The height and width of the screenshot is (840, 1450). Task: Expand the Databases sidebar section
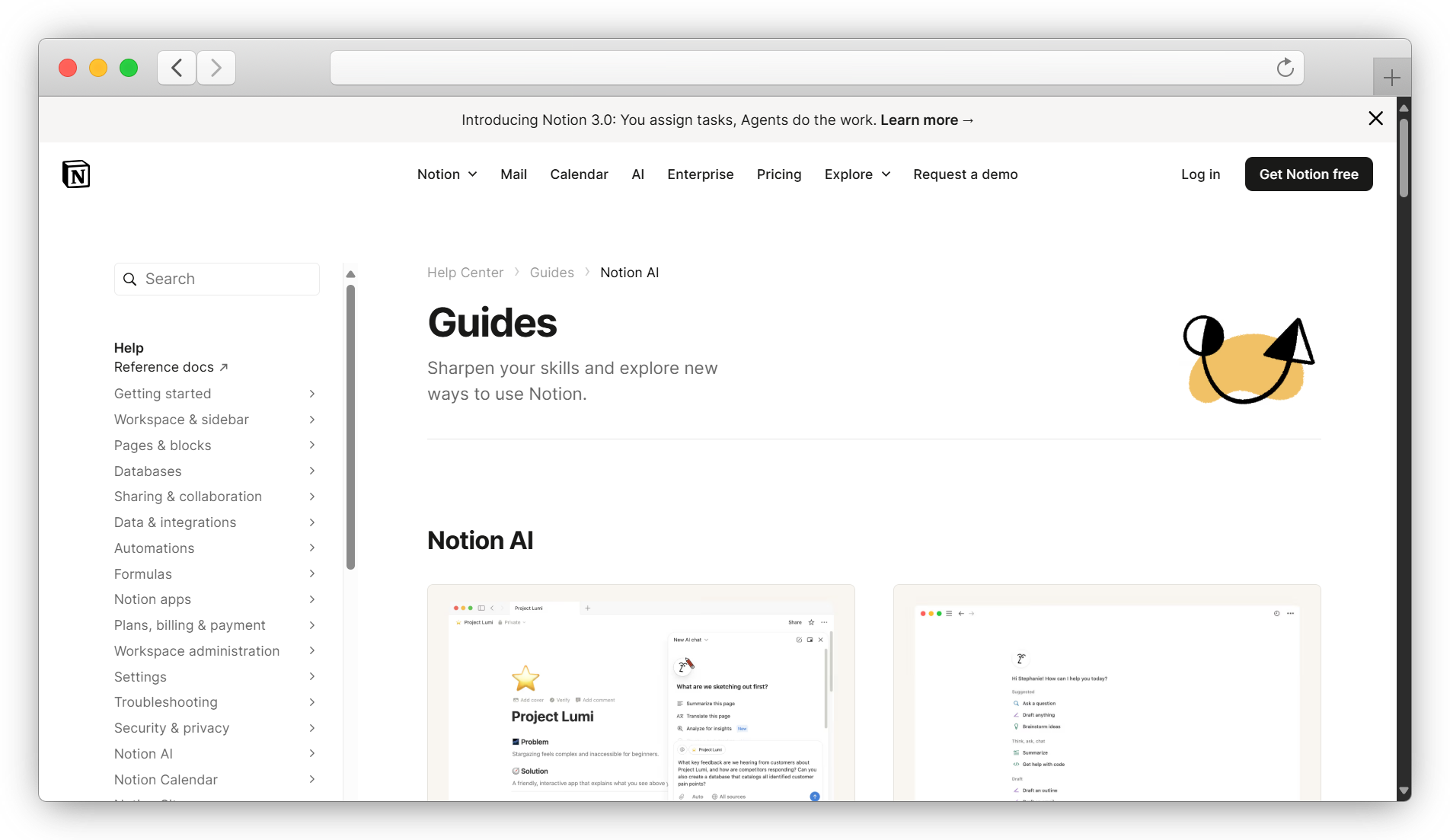coord(311,471)
